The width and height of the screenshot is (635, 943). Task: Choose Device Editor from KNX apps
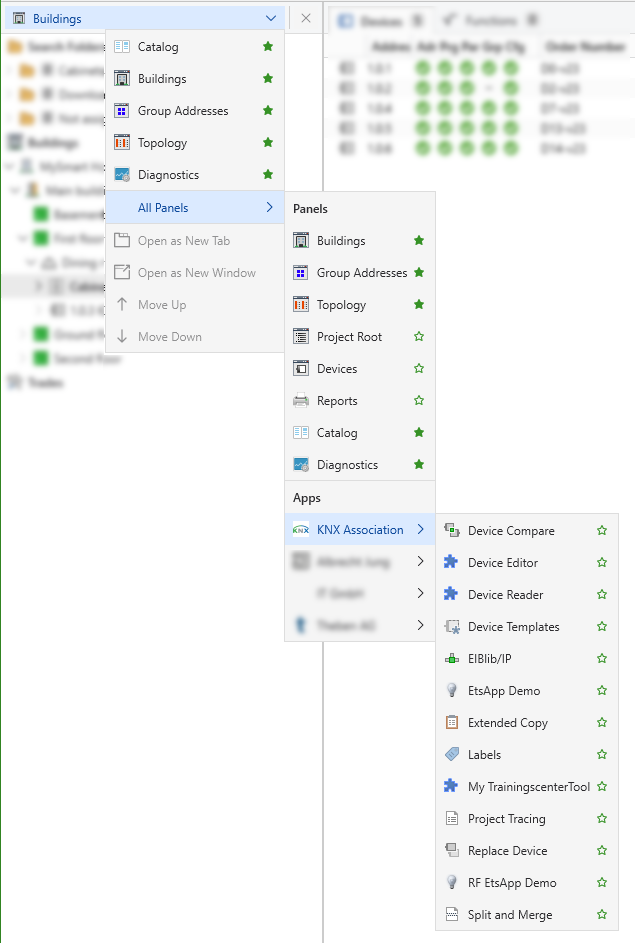[x=527, y=562]
